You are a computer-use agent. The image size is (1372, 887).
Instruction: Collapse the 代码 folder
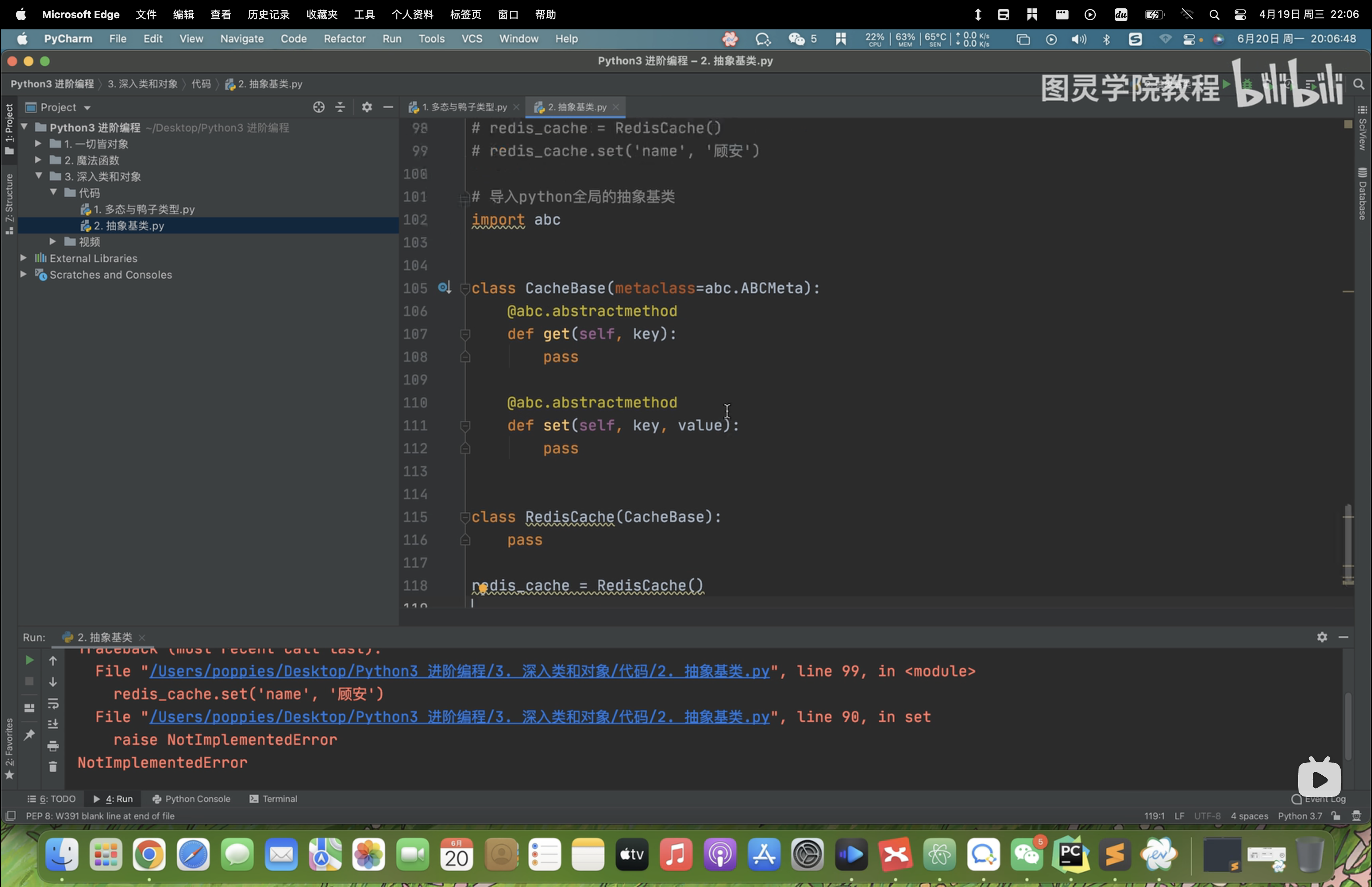tap(53, 193)
